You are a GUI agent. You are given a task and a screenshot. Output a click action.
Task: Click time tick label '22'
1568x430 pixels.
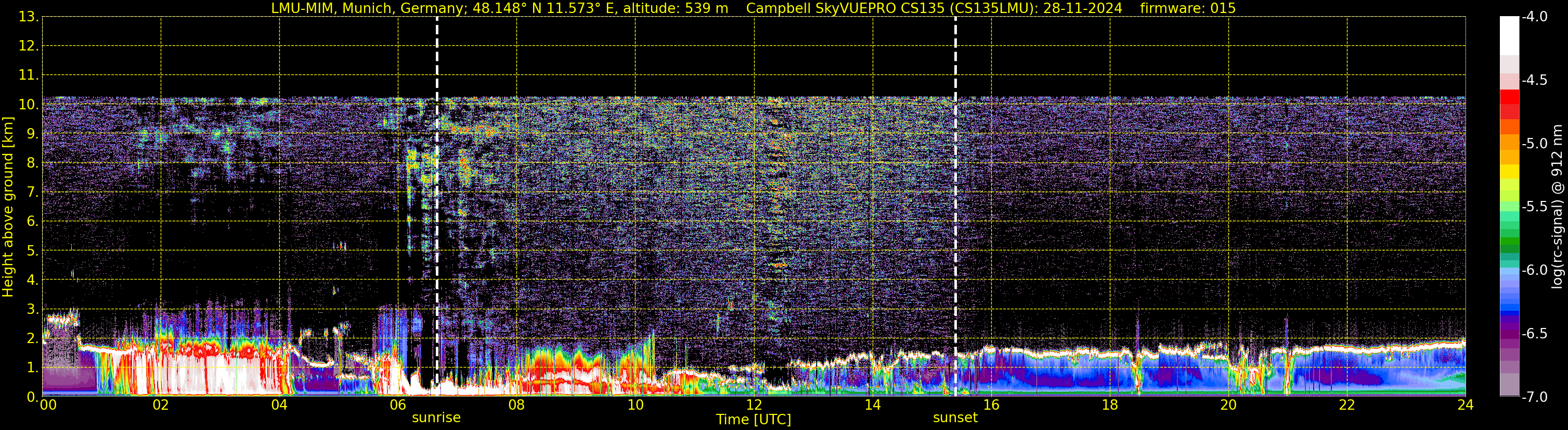[1347, 405]
